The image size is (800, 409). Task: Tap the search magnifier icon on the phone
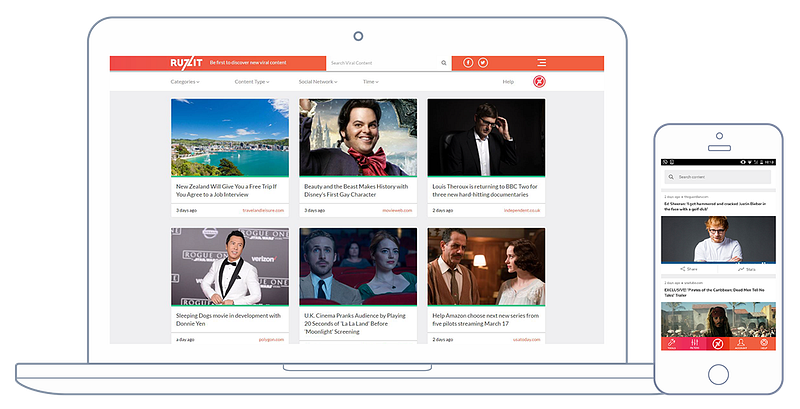[671, 177]
